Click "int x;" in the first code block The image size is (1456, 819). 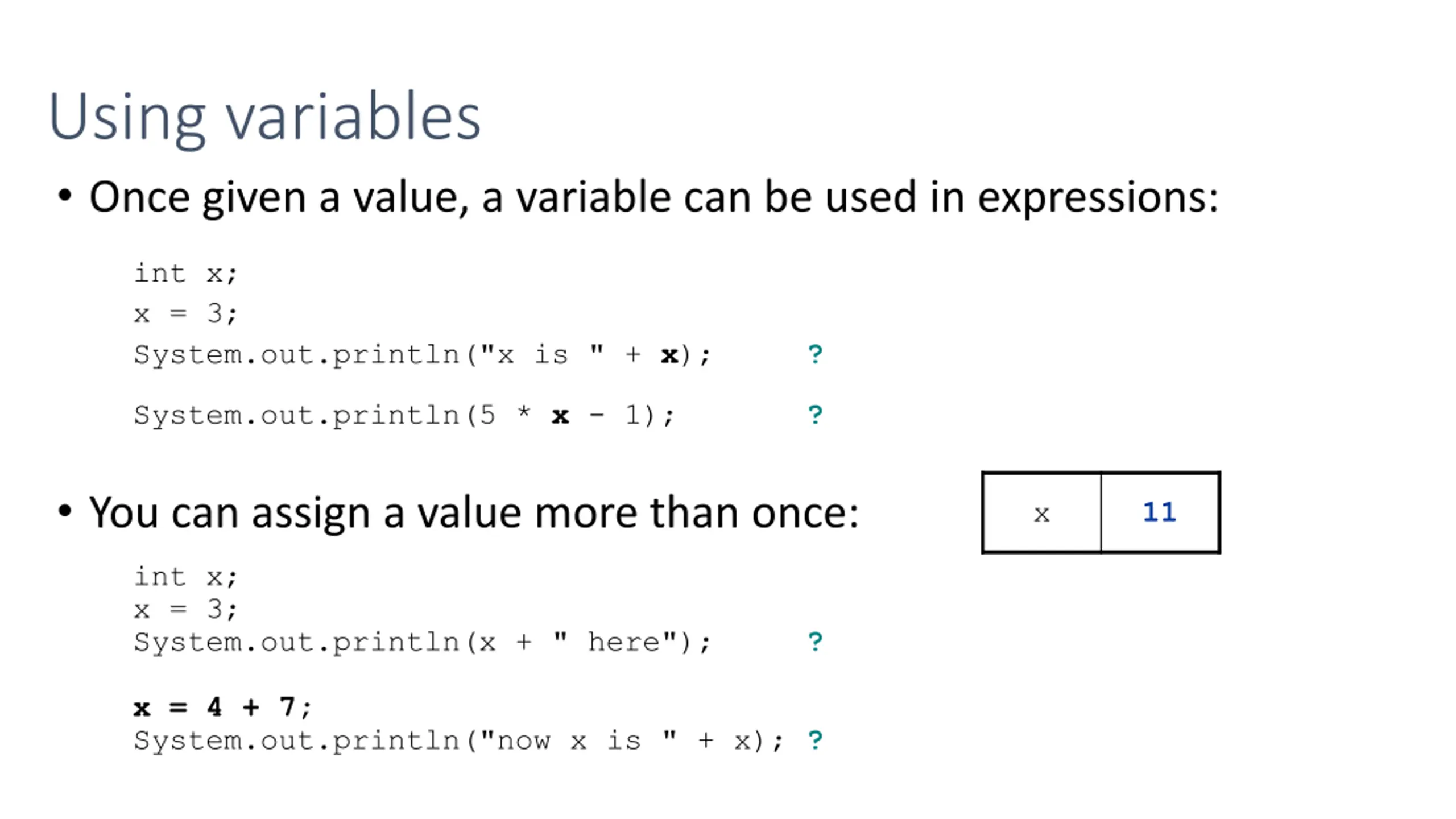click(185, 274)
